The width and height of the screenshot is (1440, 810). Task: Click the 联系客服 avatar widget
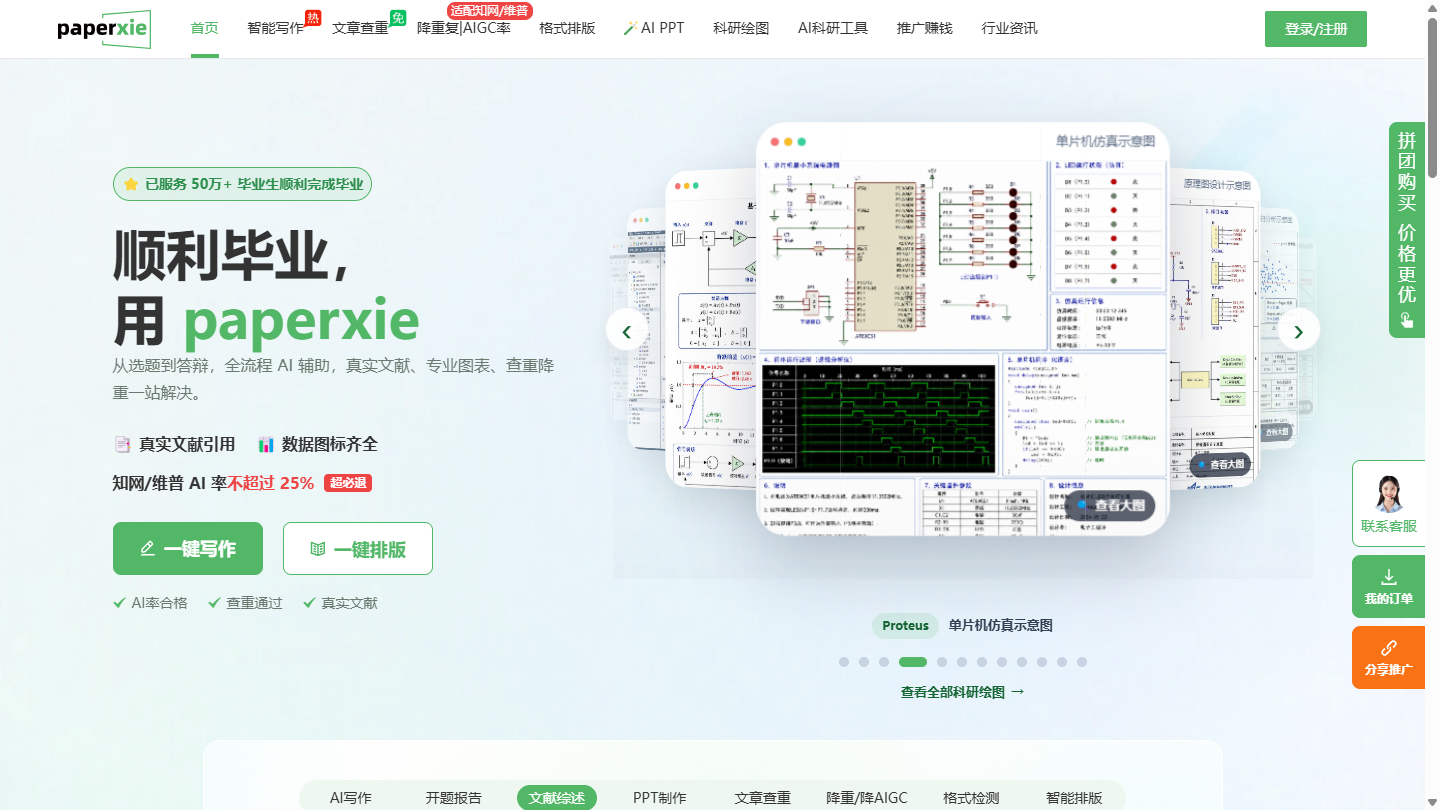point(1388,503)
